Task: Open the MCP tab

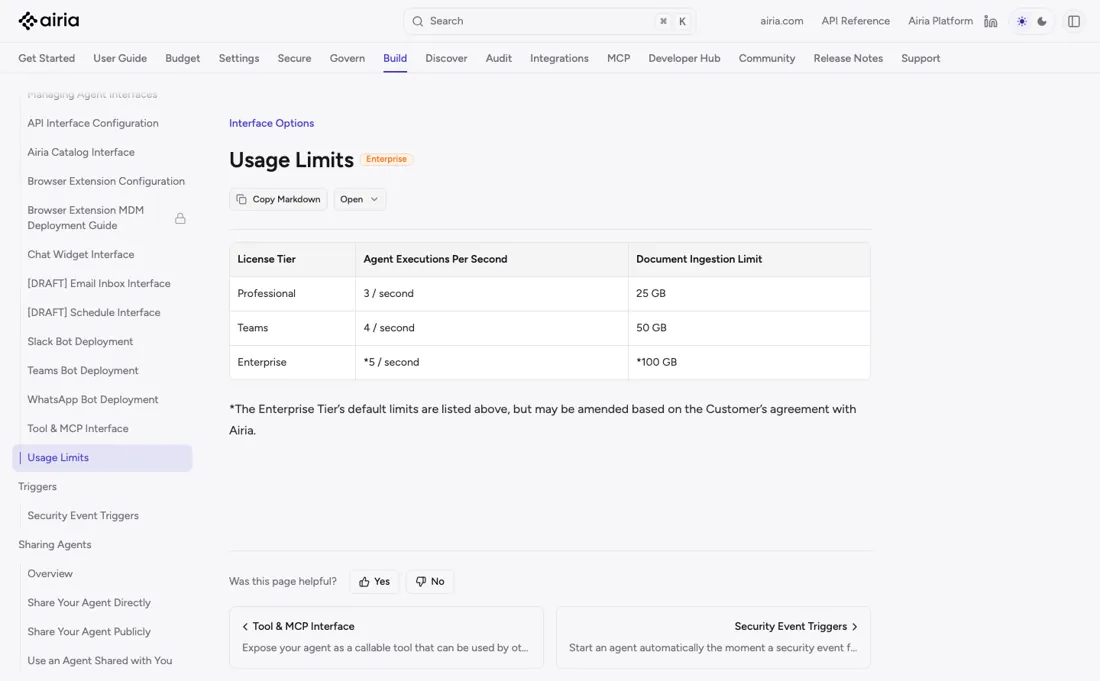Action: (619, 58)
